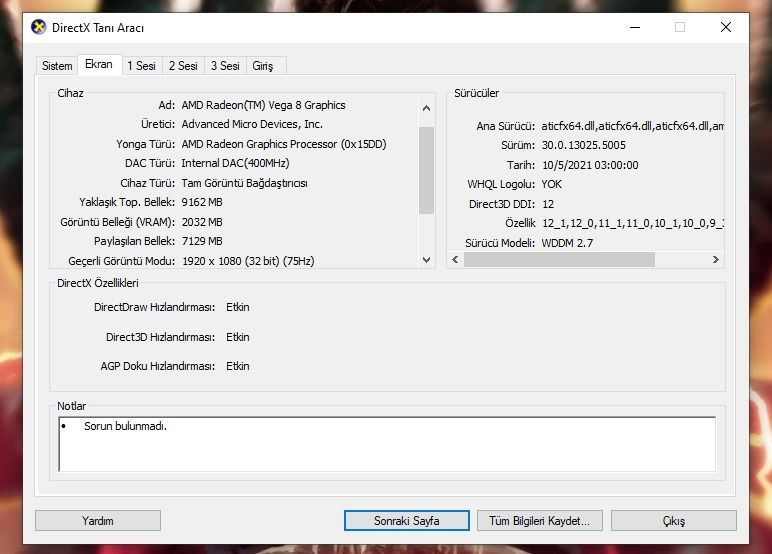Screen dimensions: 772x554
Task: Click the Sonraki Sayfa button
Action: click(407, 521)
